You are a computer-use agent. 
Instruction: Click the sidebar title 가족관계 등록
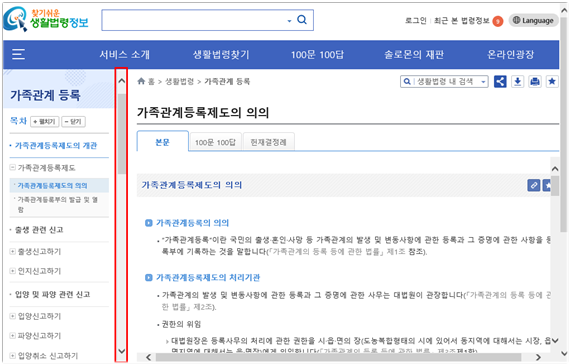[45, 95]
